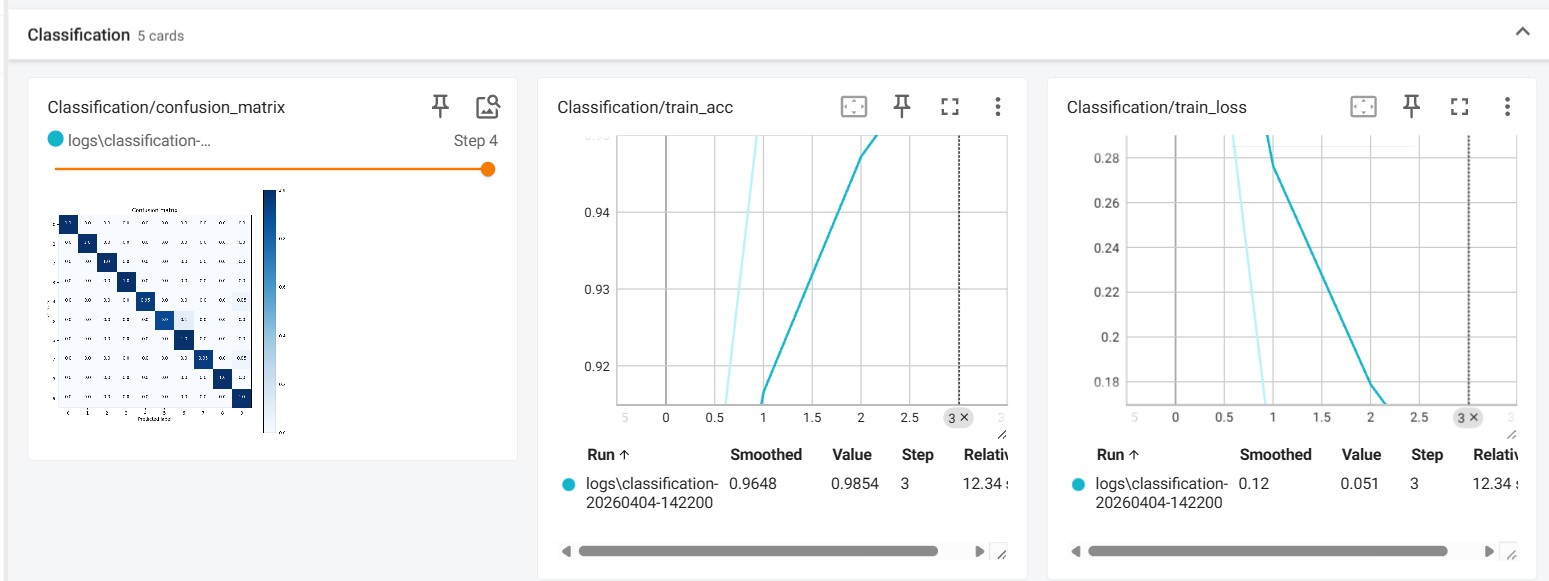The width and height of the screenshot is (1549, 581).
Task: Pin the train_acc card
Action: (902, 106)
